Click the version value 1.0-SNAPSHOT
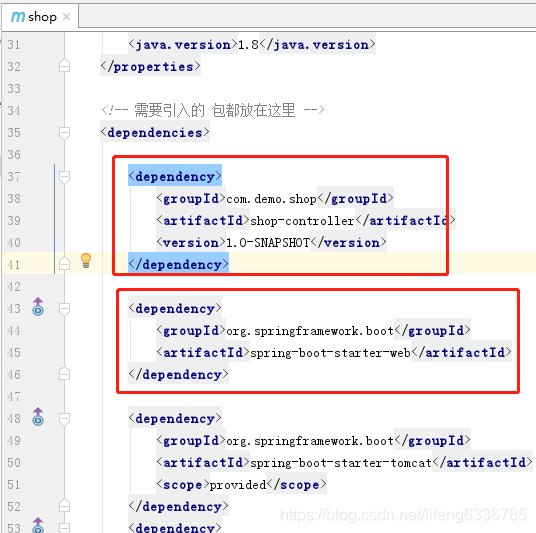This screenshot has height=533, width=536. pos(268,243)
